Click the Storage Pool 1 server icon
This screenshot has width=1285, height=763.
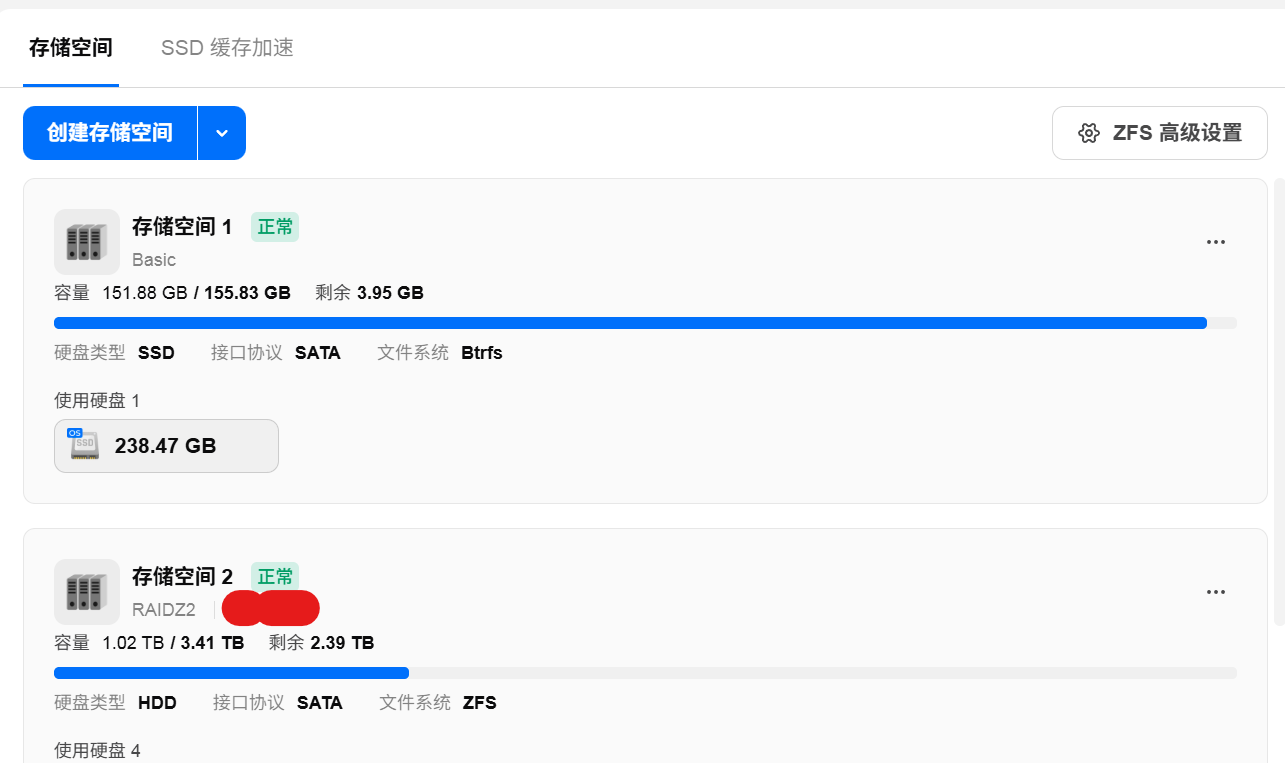[x=87, y=242]
